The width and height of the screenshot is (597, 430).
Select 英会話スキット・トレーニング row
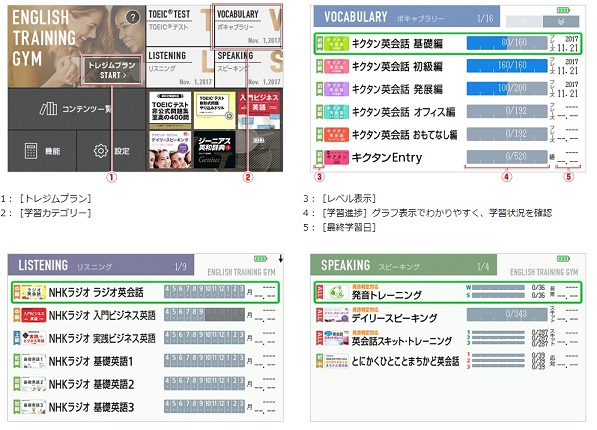[x=448, y=338]
